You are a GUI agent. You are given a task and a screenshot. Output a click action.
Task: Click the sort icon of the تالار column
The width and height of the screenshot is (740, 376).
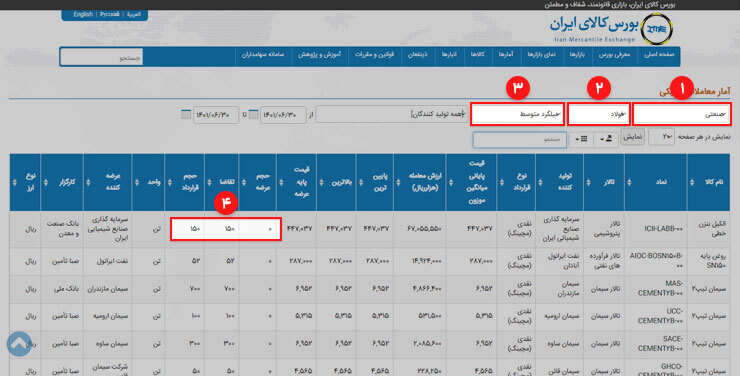(x=588, y=182)
